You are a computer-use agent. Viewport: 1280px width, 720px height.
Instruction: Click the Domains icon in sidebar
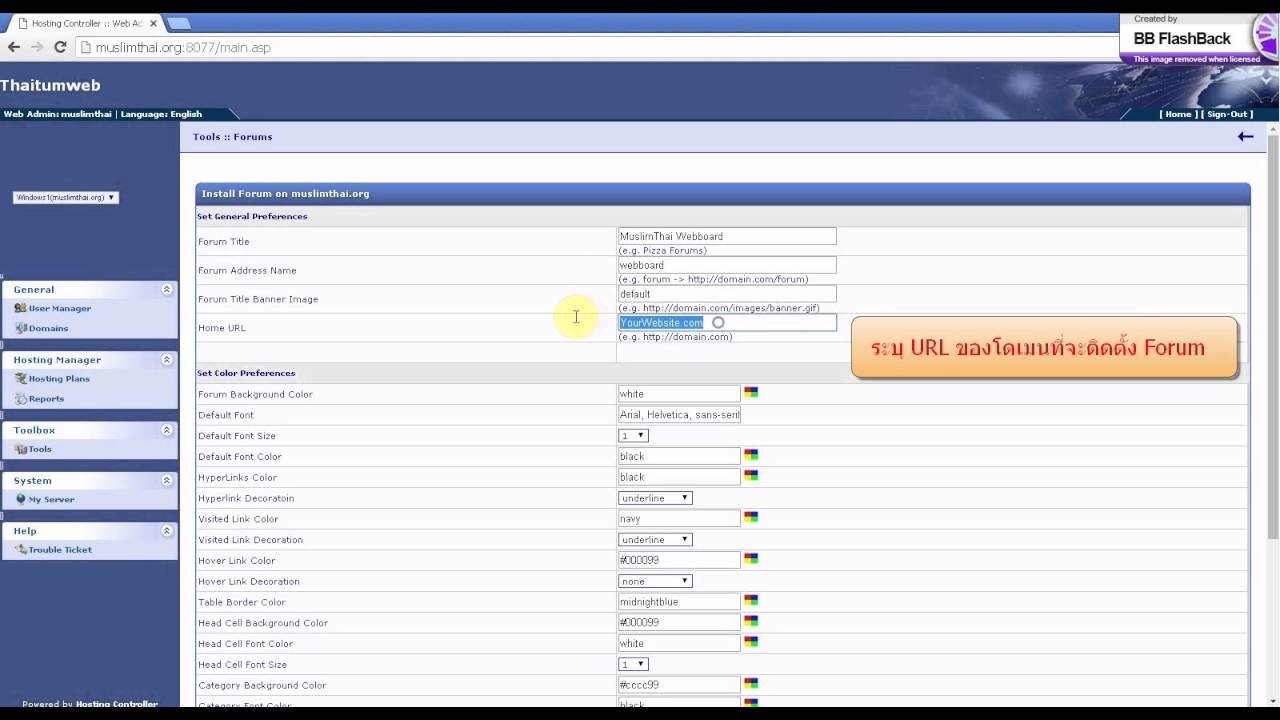pyautogui.click(x=21, y=328)
